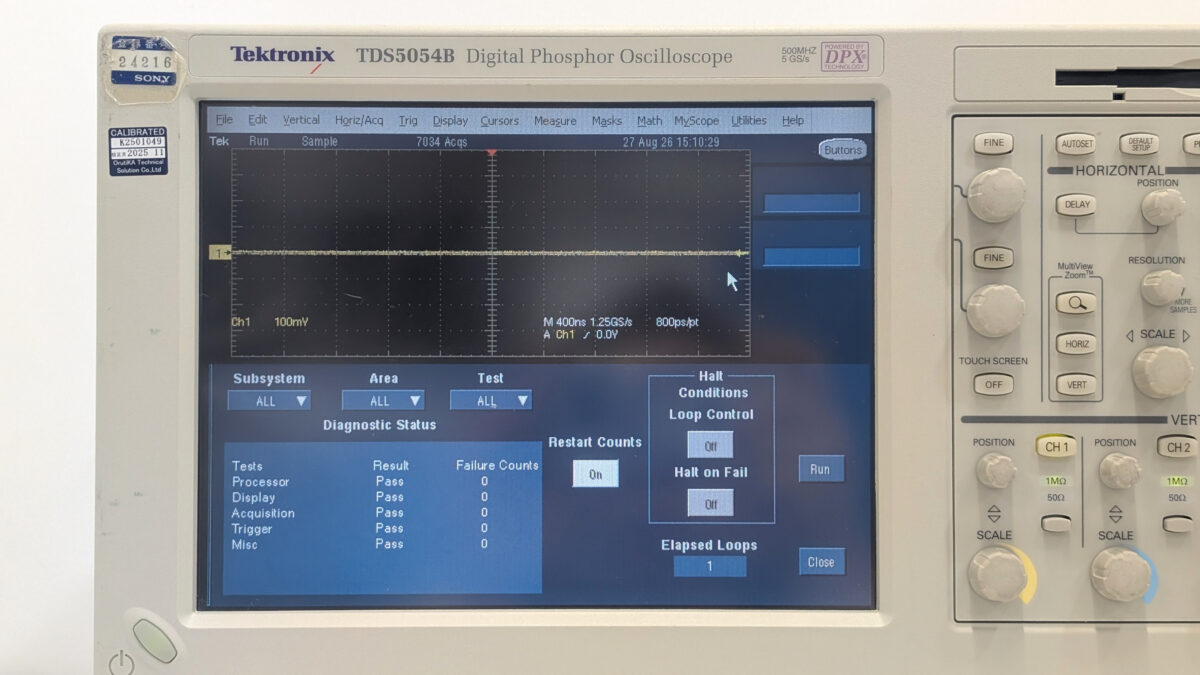Image resolution: width=1200 pixels, height=675 pixels.
Task: Open the Utilities menu
Action: pyautogui.click(x=748, y=120)
